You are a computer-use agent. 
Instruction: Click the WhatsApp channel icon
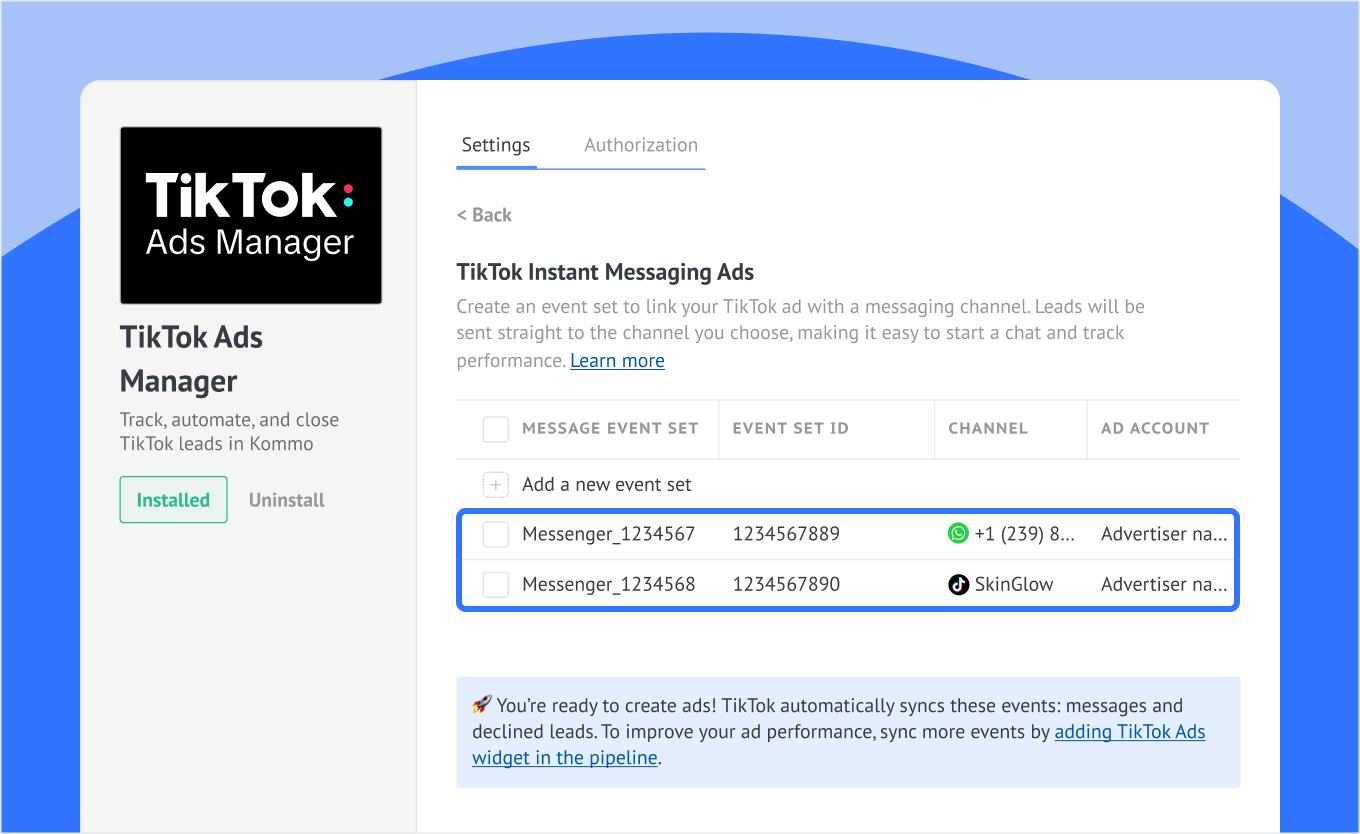[x=958, y=534]
